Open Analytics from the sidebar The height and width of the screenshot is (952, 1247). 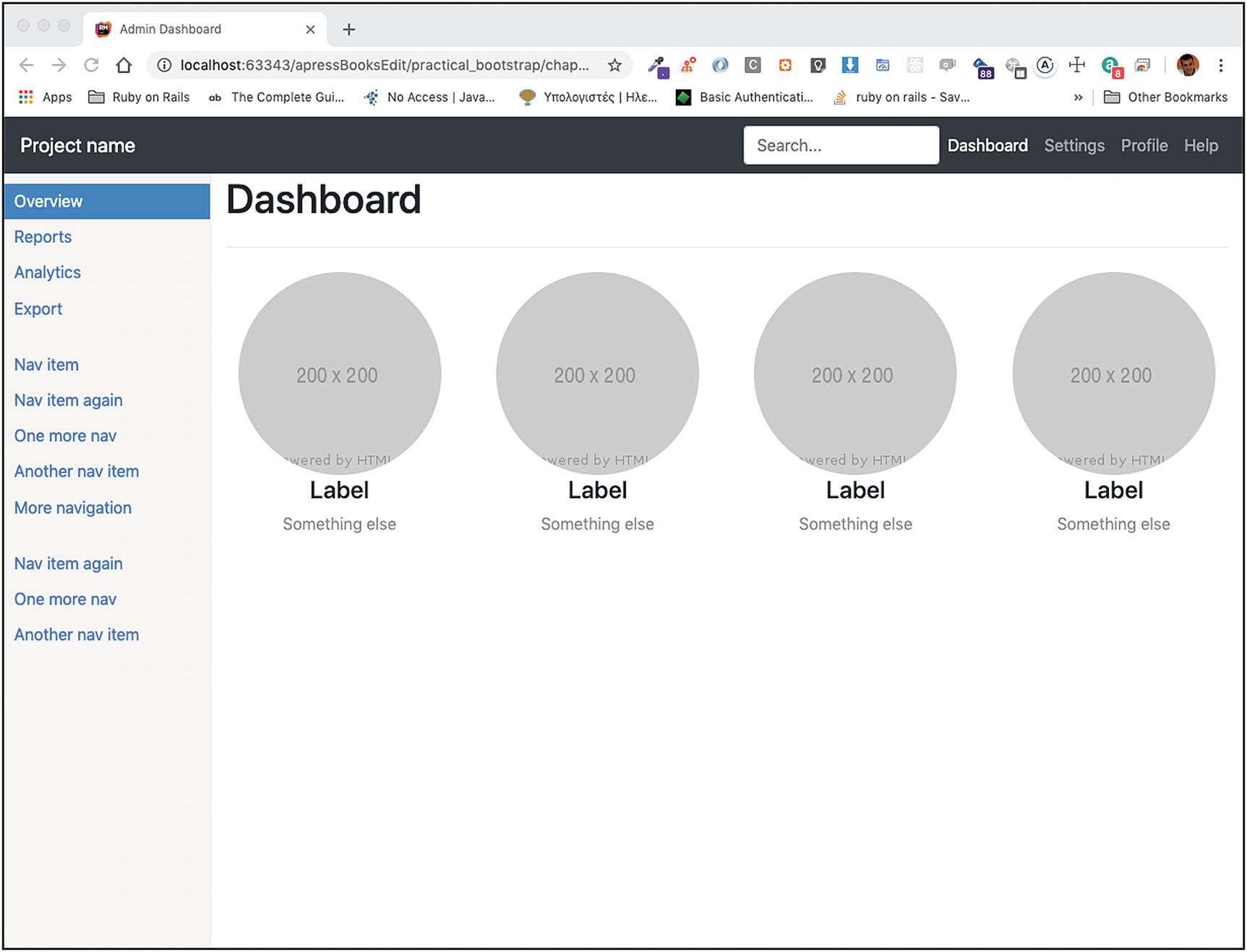tap(48, 273)
